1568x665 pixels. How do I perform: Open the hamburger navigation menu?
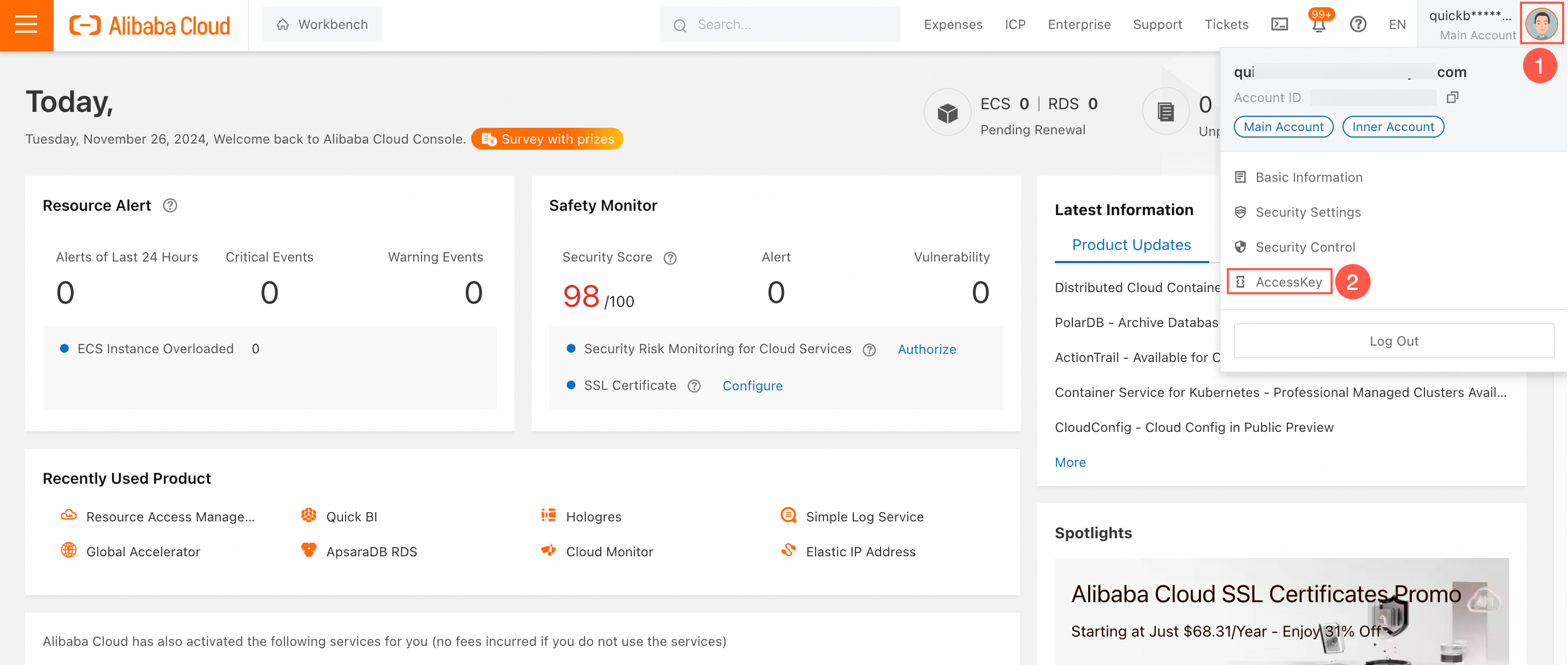(x=26, y=25)
